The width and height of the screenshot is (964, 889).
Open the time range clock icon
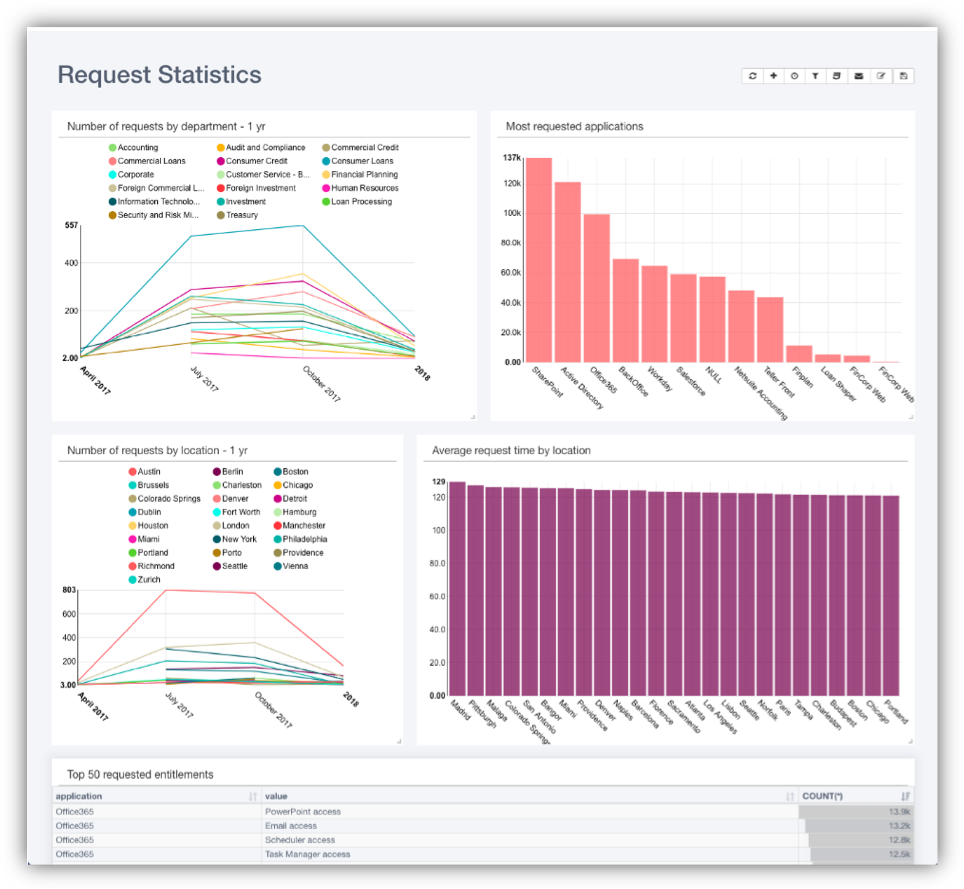[x=794, y=76]
